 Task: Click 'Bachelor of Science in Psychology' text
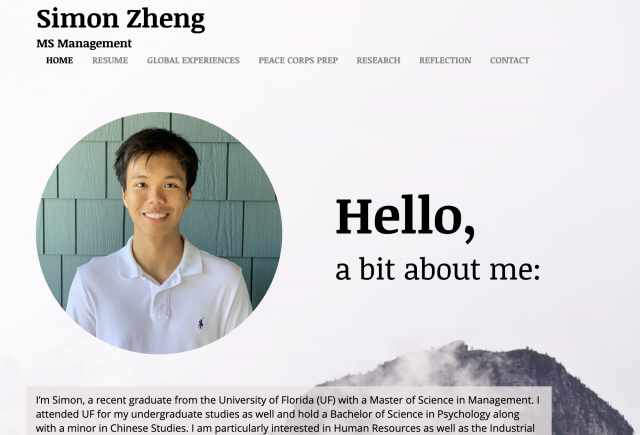click(410, 414)
